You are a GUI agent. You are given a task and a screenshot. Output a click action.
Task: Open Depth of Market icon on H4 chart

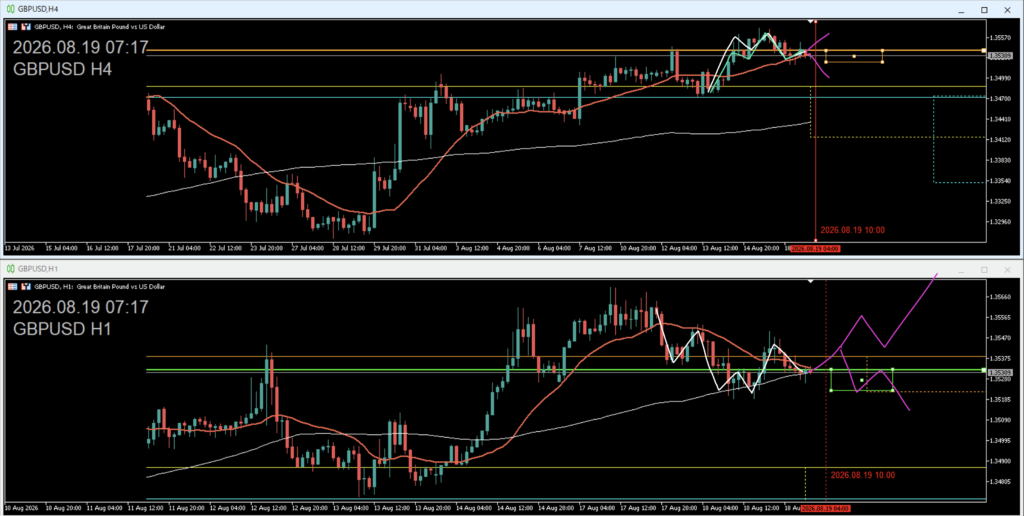[x=26, y=27]
